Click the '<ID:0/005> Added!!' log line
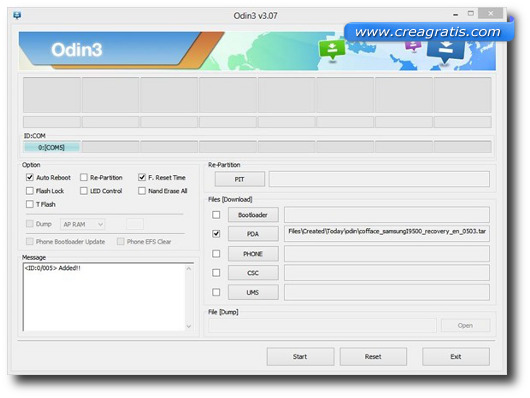530x398 pixels. click(x=53, y=268)
